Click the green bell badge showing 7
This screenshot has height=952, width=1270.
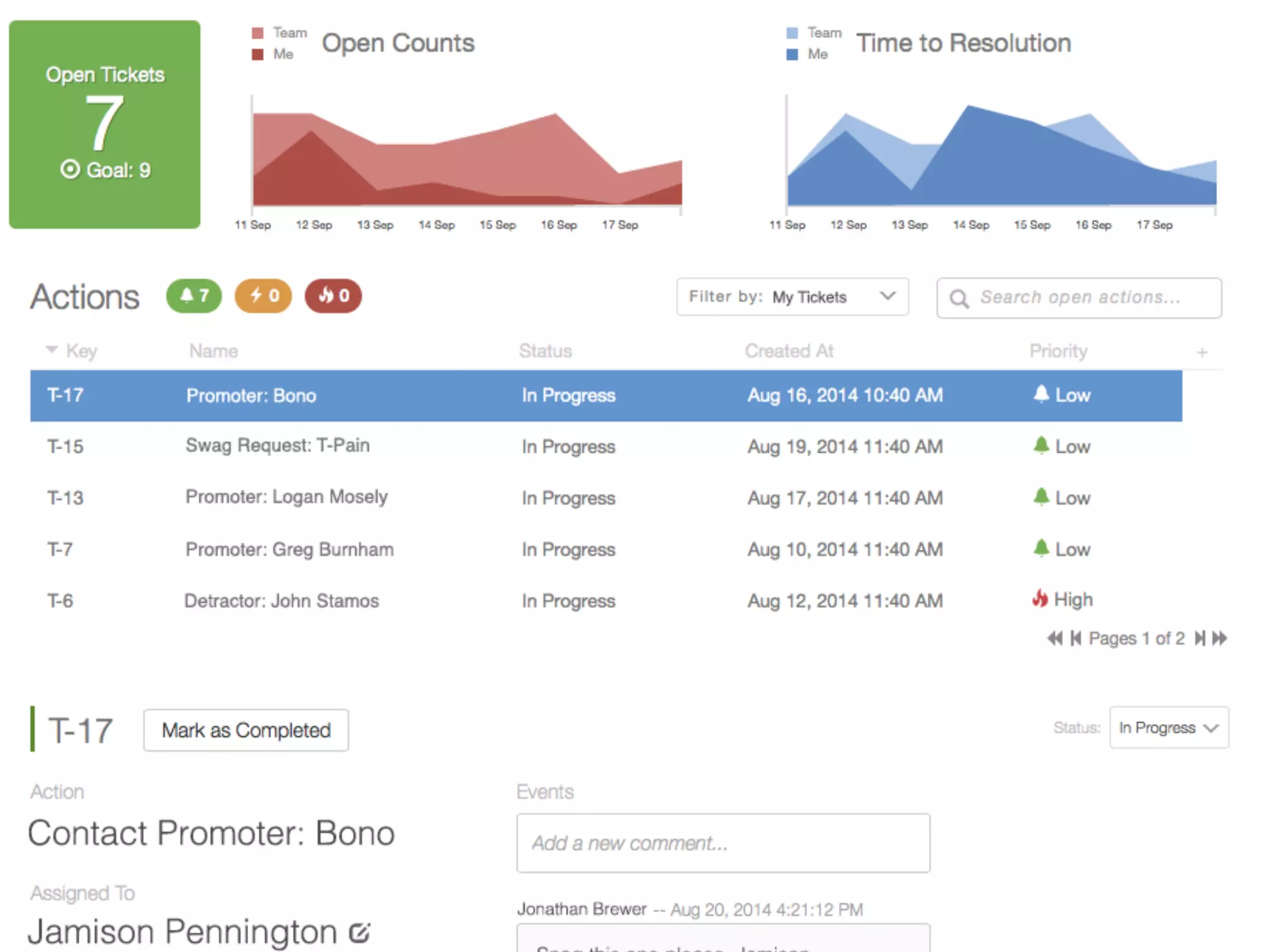(x=193, y=296)
